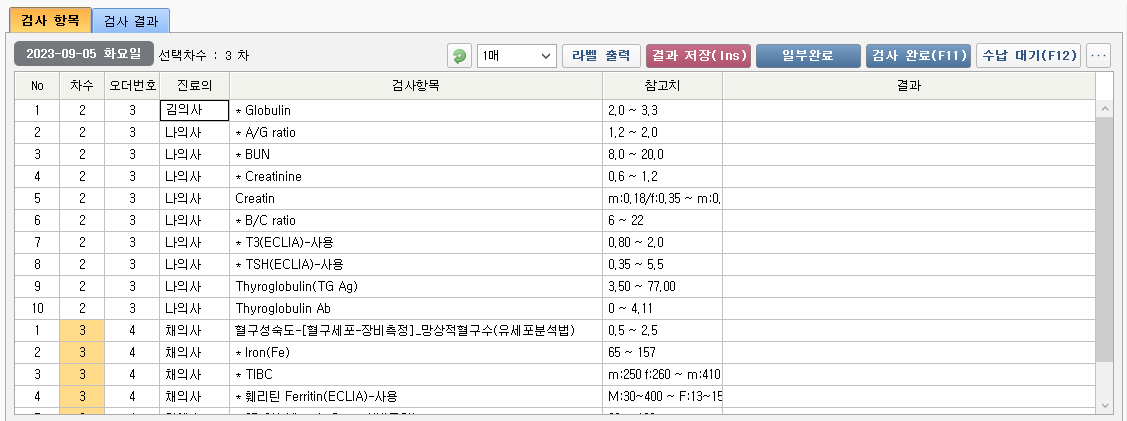Image resolution: width=1127 pixels, height=421 pixels.
Task: Click the green refresh icon
Action: [x=460, y=56]
